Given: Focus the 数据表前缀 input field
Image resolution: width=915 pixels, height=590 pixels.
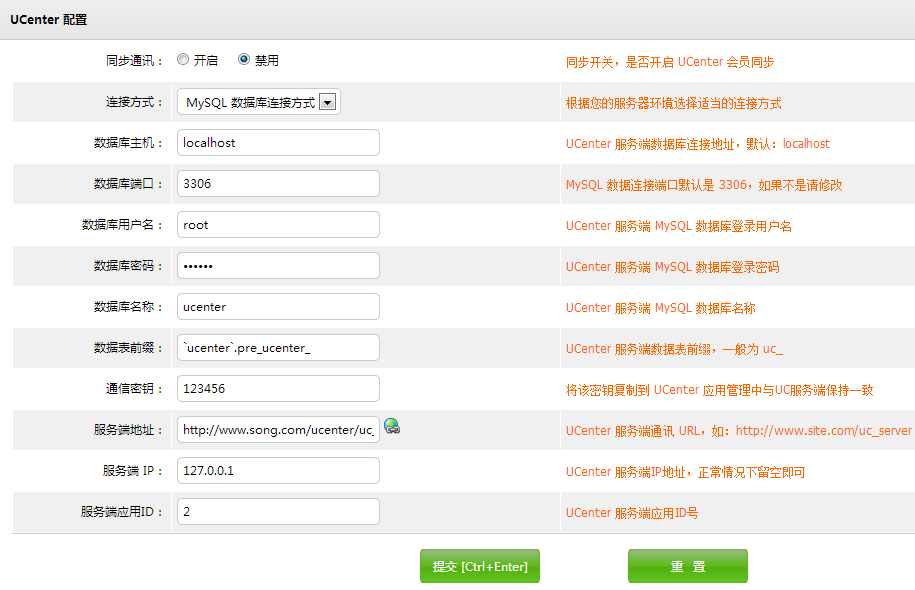Looking at the screenshot, I should 278,348.
